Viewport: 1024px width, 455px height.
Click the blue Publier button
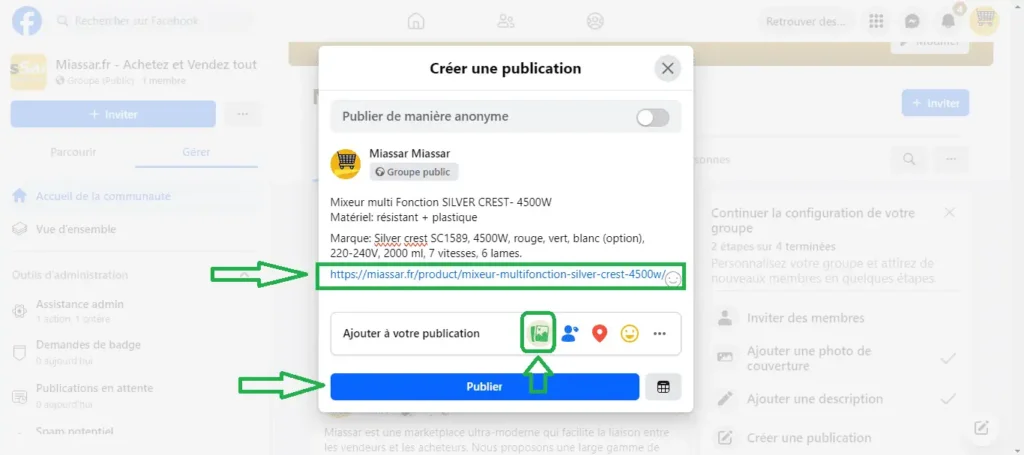tap(484, 387)
